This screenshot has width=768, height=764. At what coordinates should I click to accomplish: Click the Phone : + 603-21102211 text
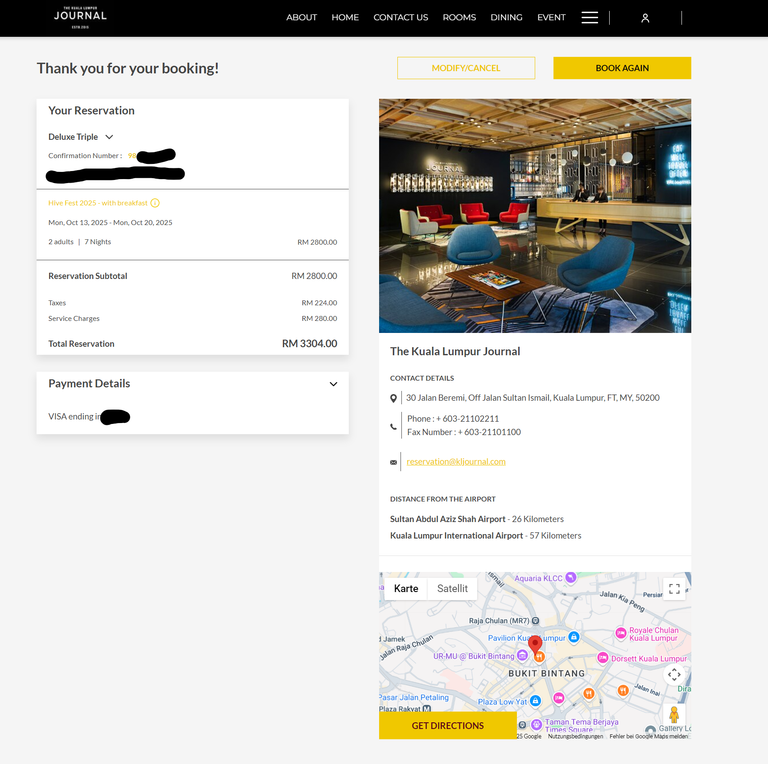point(453,419)
